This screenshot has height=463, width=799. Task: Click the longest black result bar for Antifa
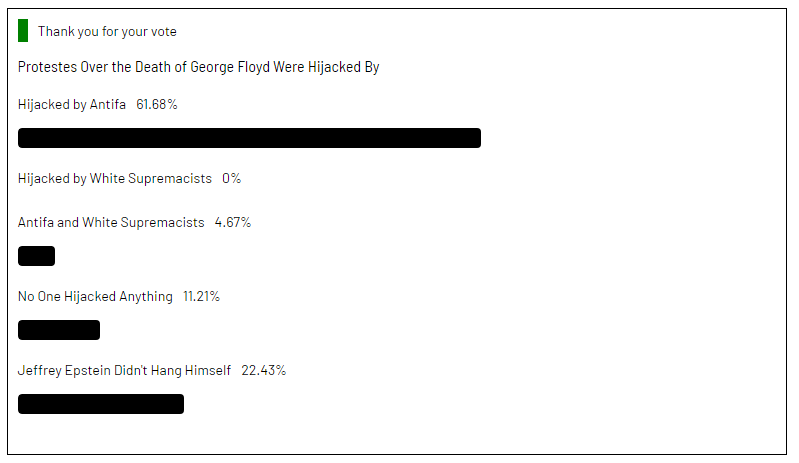[x=249, y=138]
